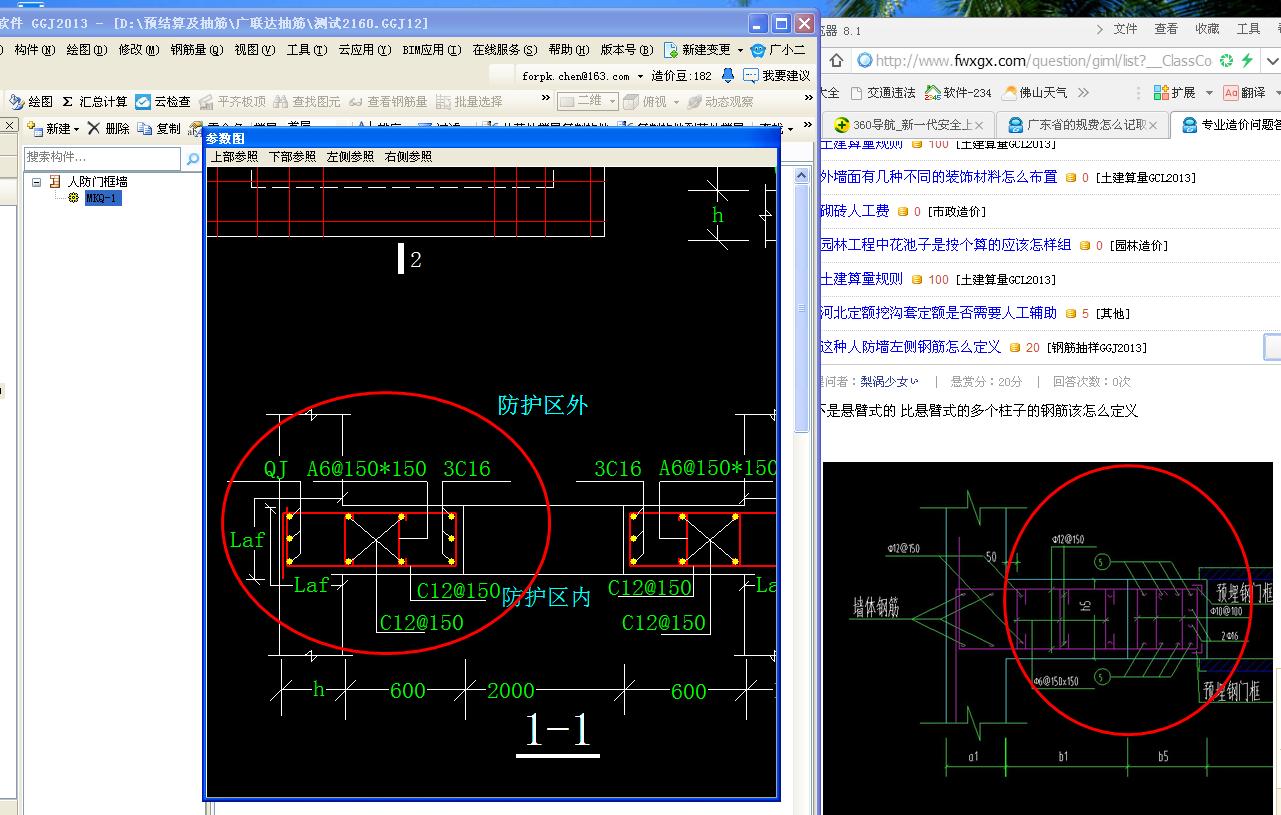The height and width of the screenshot is (815, 1281).
Task: Open link 外墙面有几种不同的装饰材料怎么布置
Action: click(938, 176)
